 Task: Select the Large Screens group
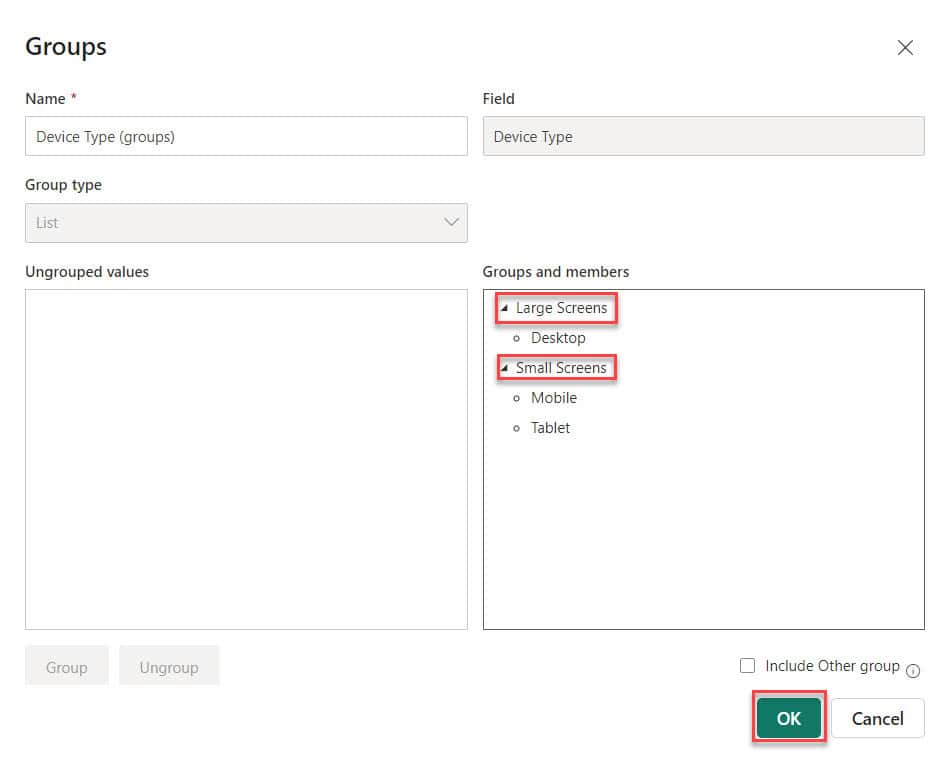pyautogui.click(x=561, y=308)
